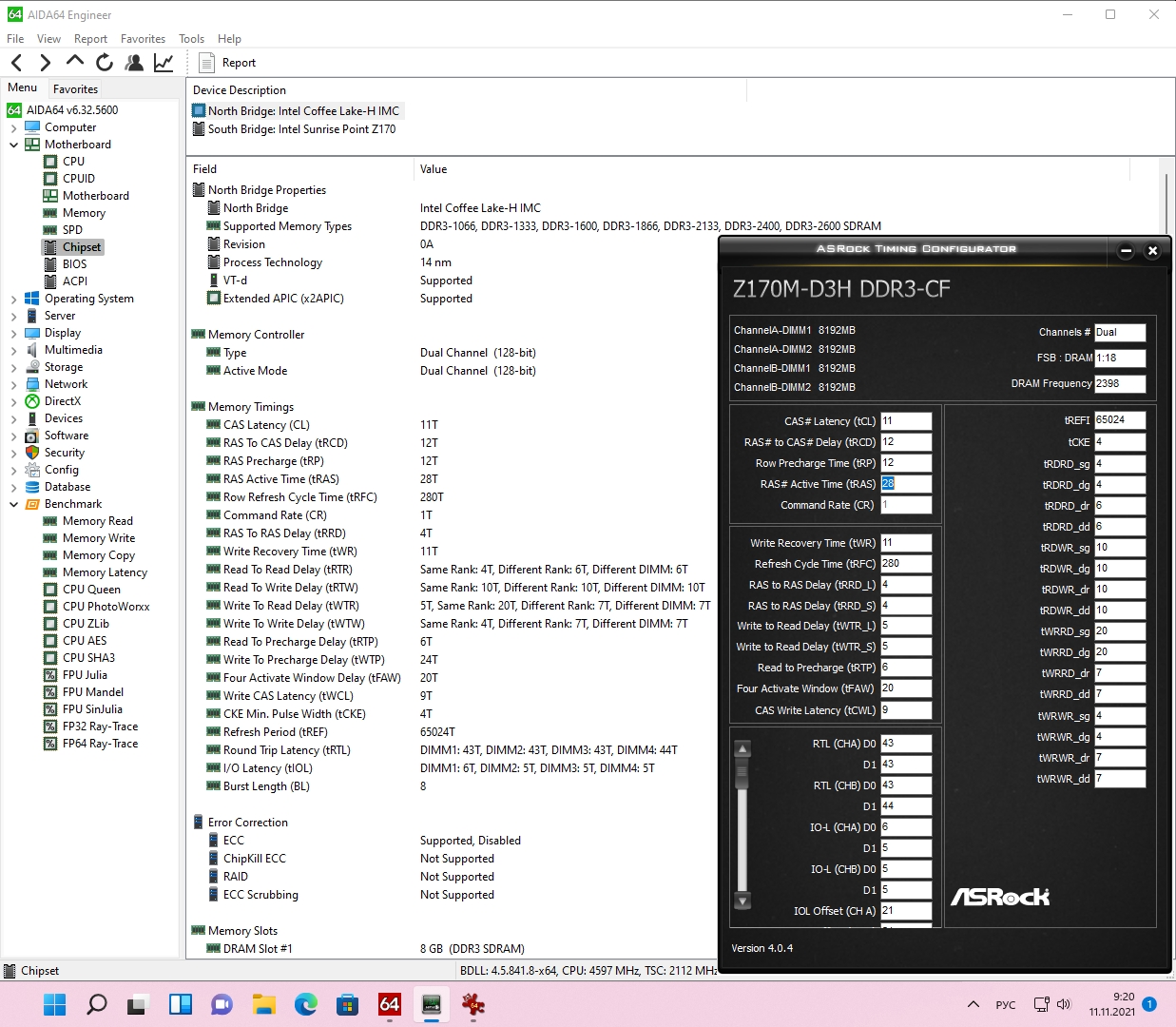
Task: Open the Help menu
Action: 229,39
